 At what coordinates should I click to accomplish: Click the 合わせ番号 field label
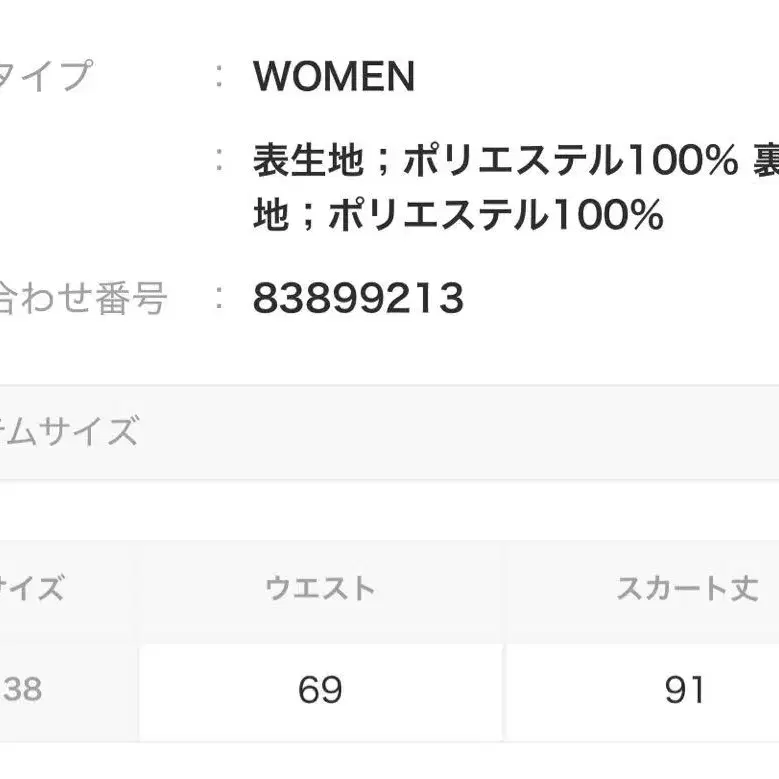point(80,298)
